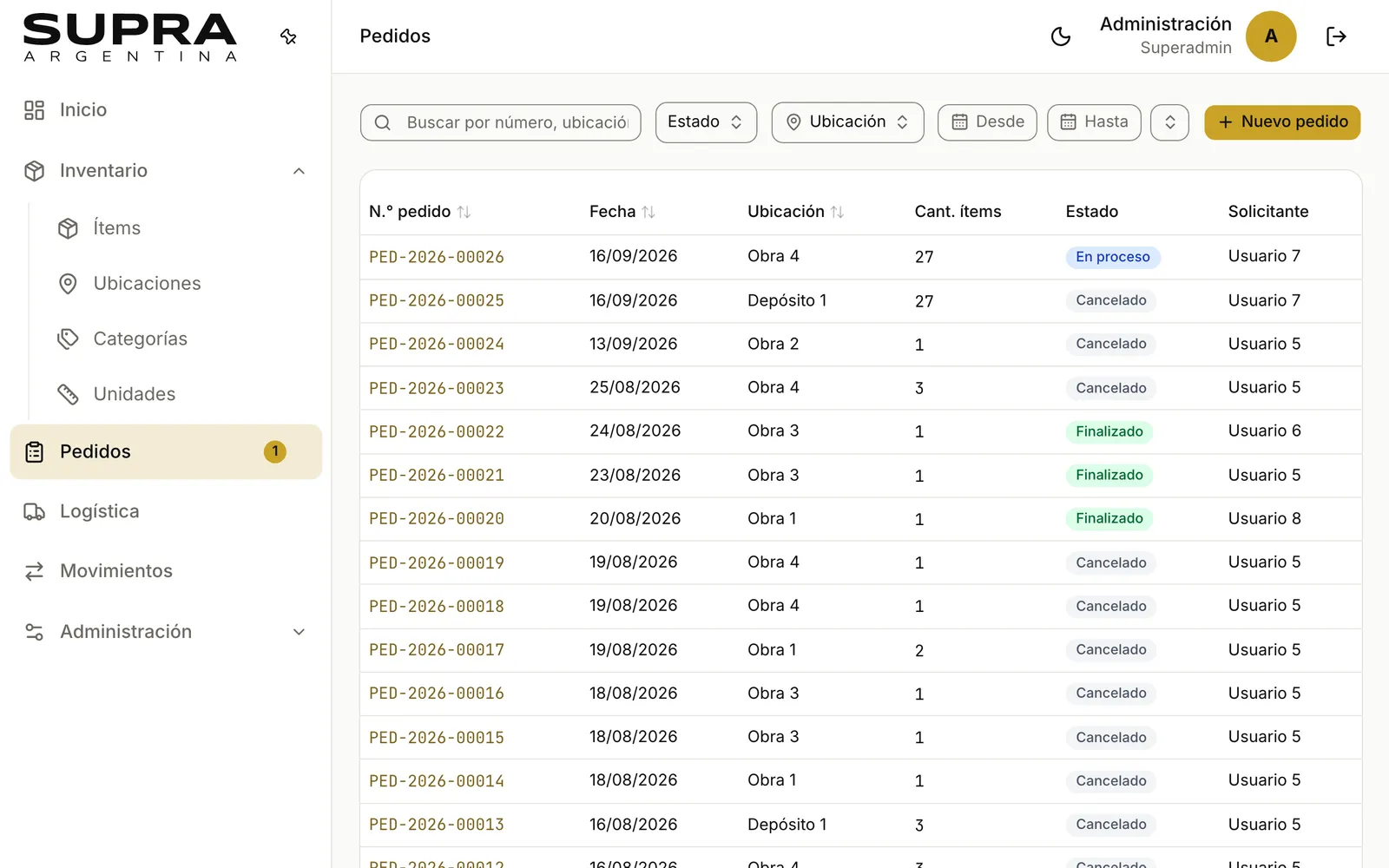
Task: Toggle dark mode moon icon
Action: click(x=1061, y=36)
